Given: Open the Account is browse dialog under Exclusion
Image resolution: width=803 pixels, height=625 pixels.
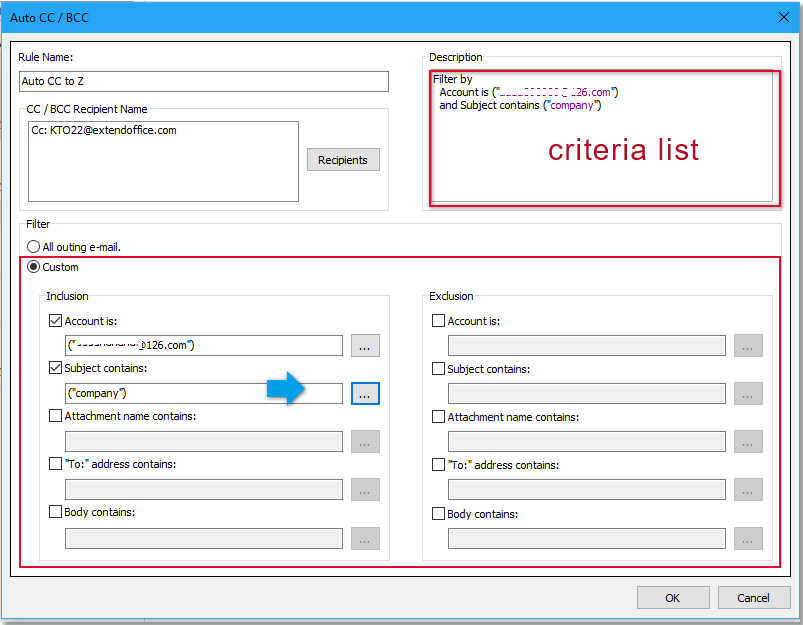Looking at the screenshot, I should click(748, 345).
